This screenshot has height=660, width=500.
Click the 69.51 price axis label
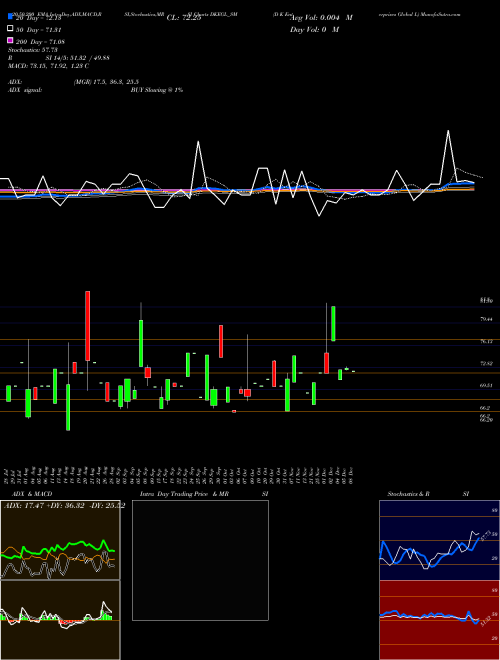(486, 385)
